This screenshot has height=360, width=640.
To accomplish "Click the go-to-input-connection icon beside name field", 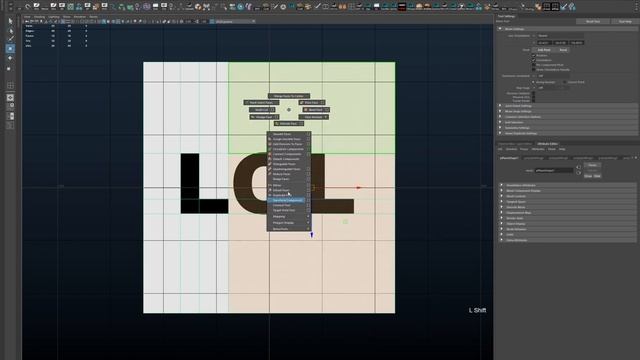I will pyautogui.click(x=578, y=167).
